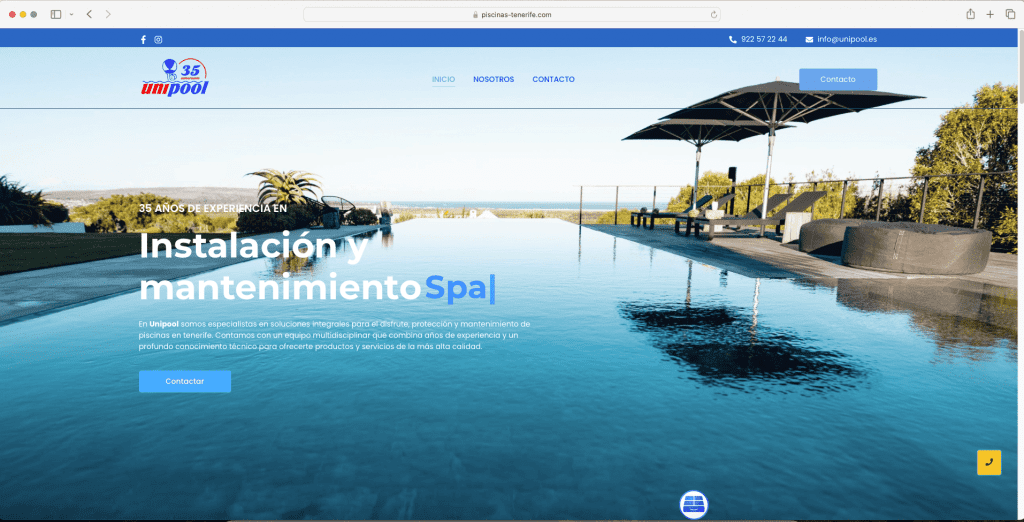
Task: Reload the page using the refresh icon
Action: coord(713,14)
